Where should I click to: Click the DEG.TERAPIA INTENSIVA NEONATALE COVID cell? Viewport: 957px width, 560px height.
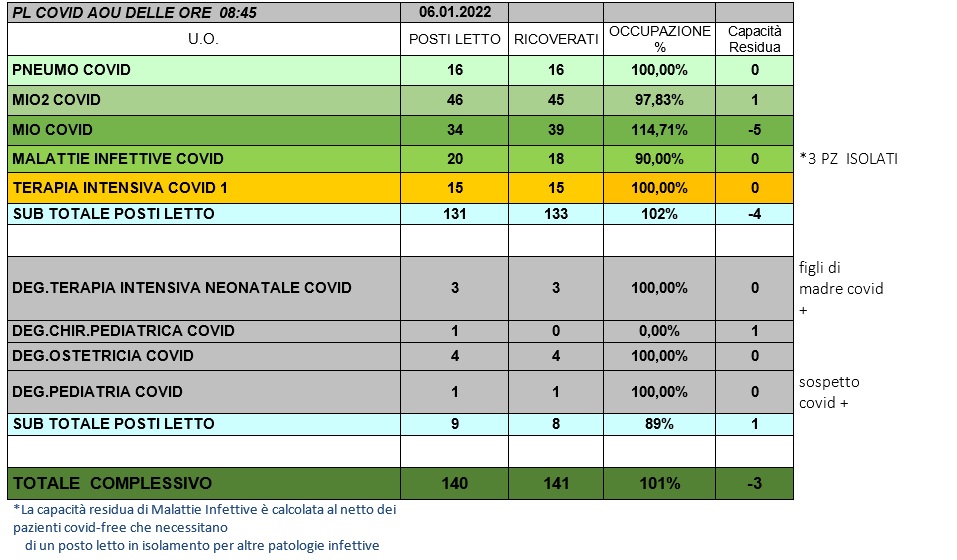181,288
